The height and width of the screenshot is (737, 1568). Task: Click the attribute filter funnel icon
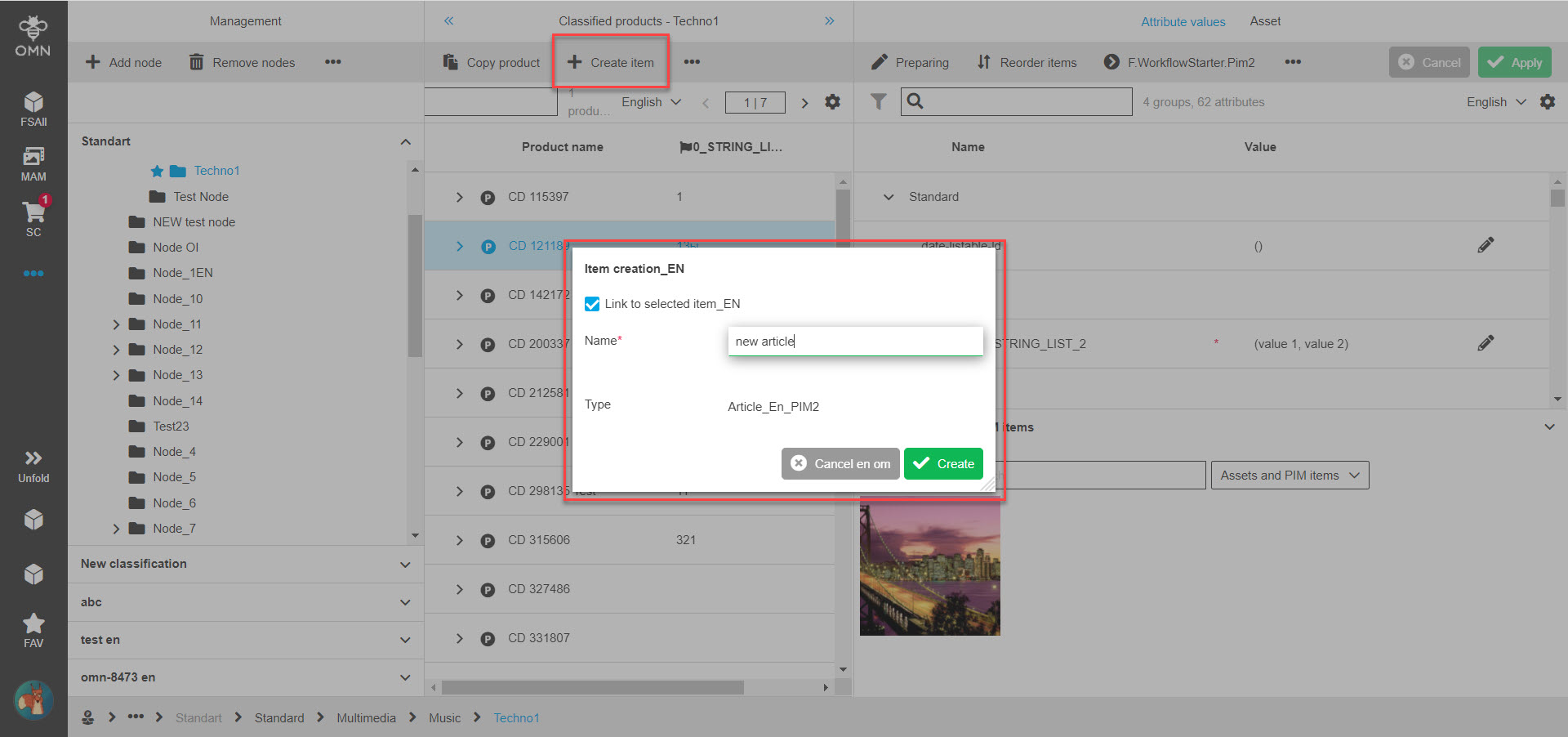(x=878, y=101)
